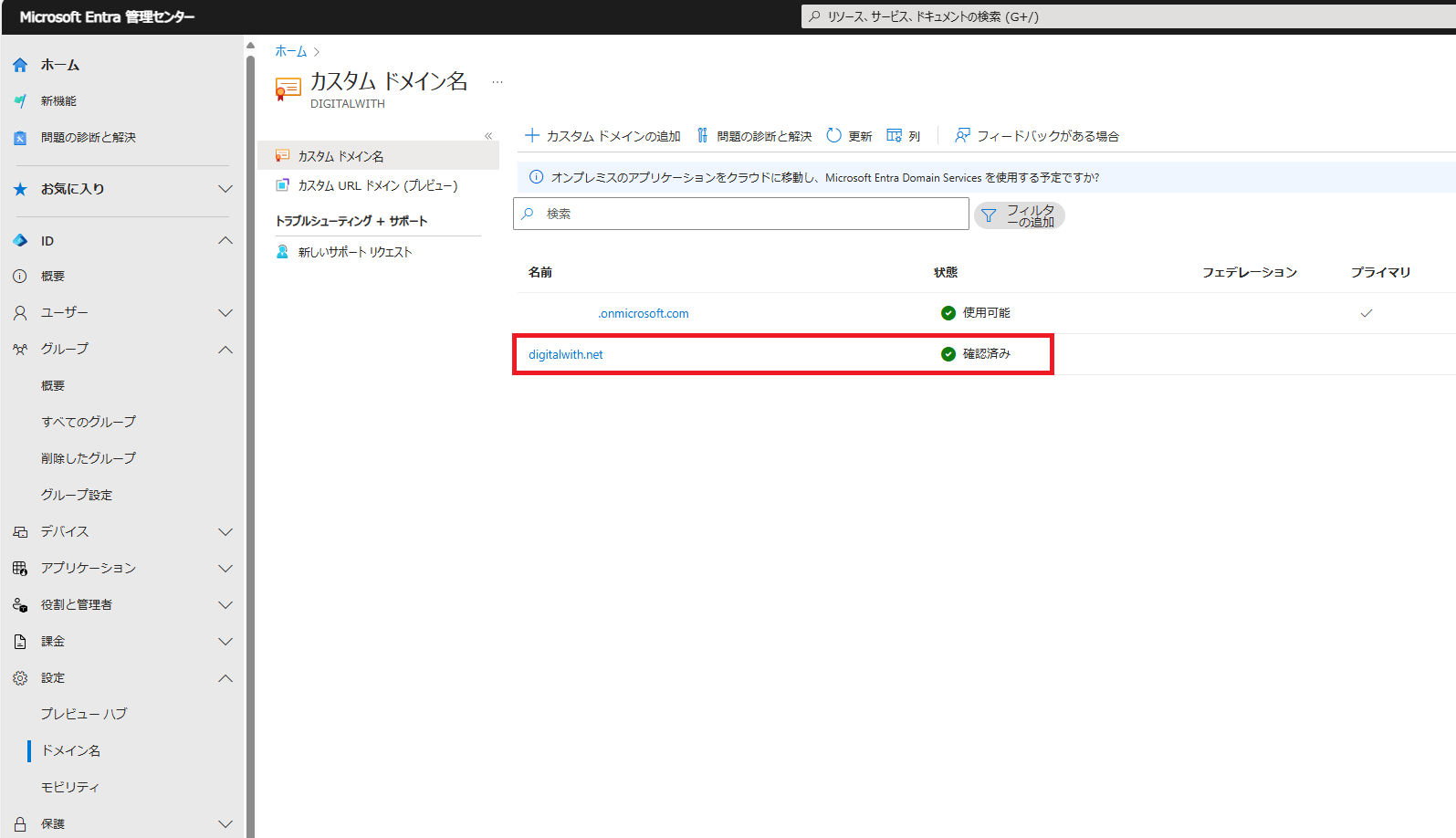
Task: Sort by the 状態 column header
Action: tap(946, 272)
